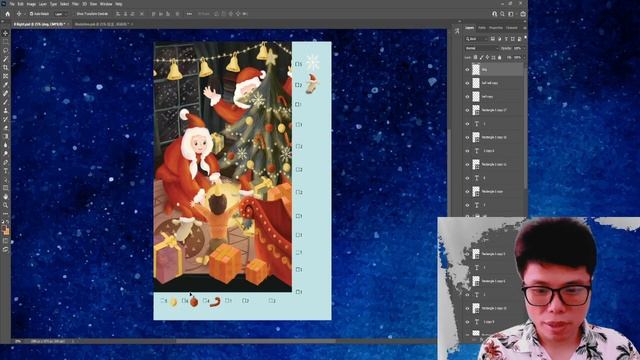This screenshot has width=640, height=360.
Task: Select the Eraser tool
Action: click(x=5, y=127)
